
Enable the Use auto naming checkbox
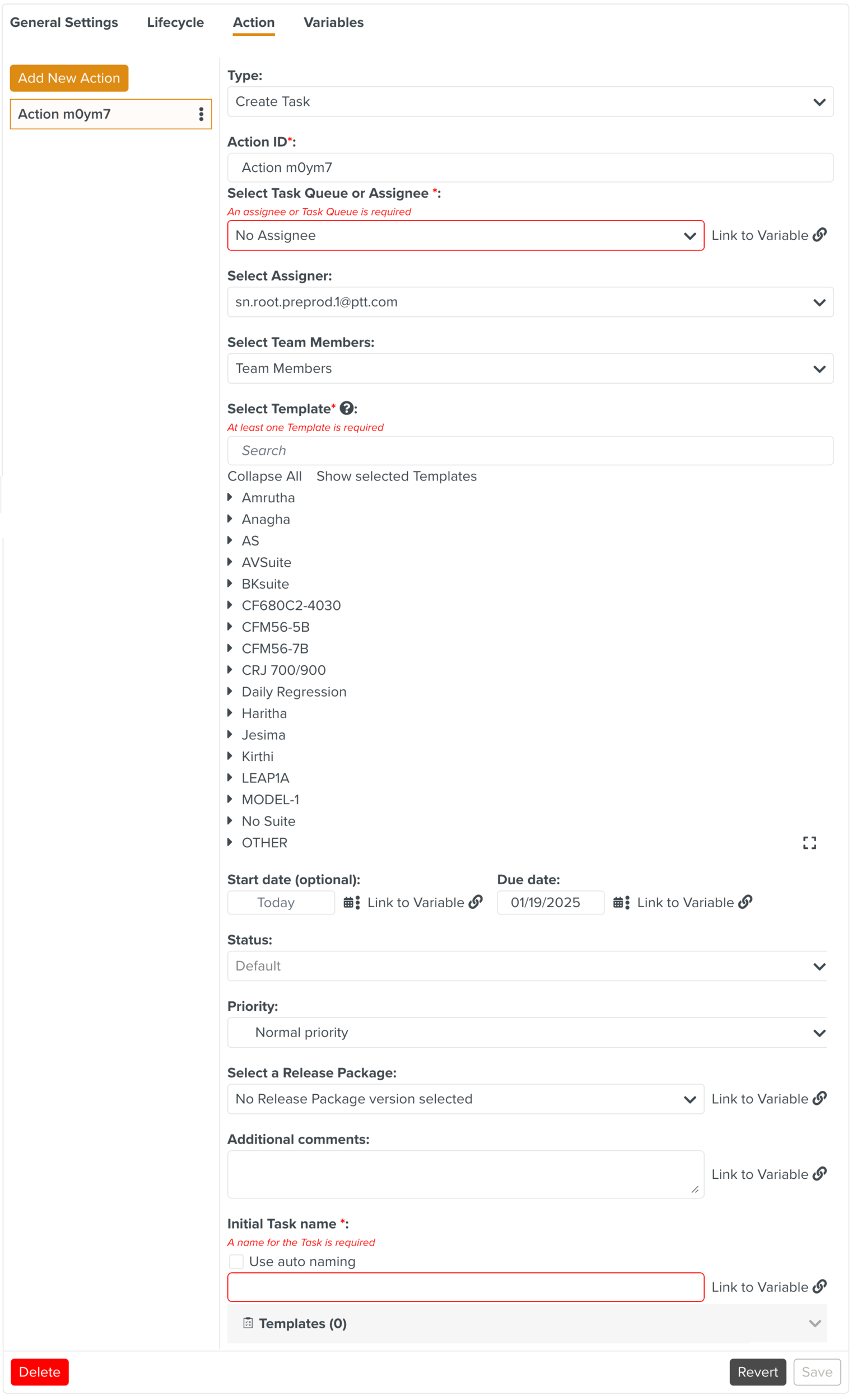pyautogui.click(x=236, y=1261)
